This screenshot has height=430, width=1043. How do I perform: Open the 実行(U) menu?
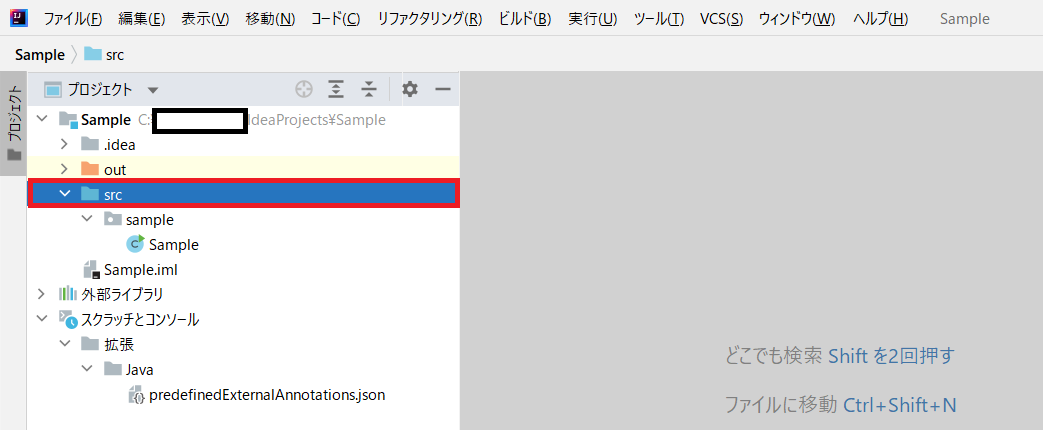593,19
